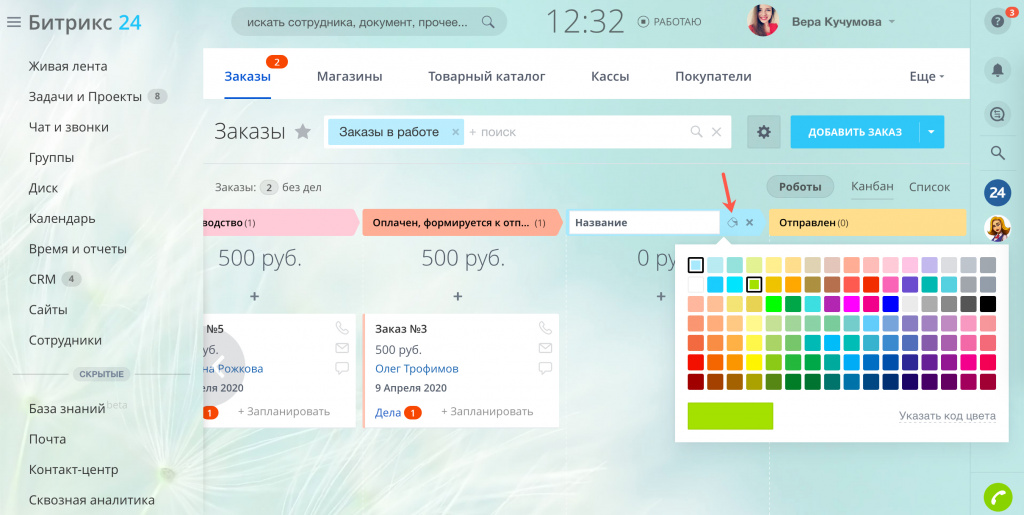The image size is (1024, 515).
Task: Click kanban scroll-left round arrow
Action: point(221,364)
